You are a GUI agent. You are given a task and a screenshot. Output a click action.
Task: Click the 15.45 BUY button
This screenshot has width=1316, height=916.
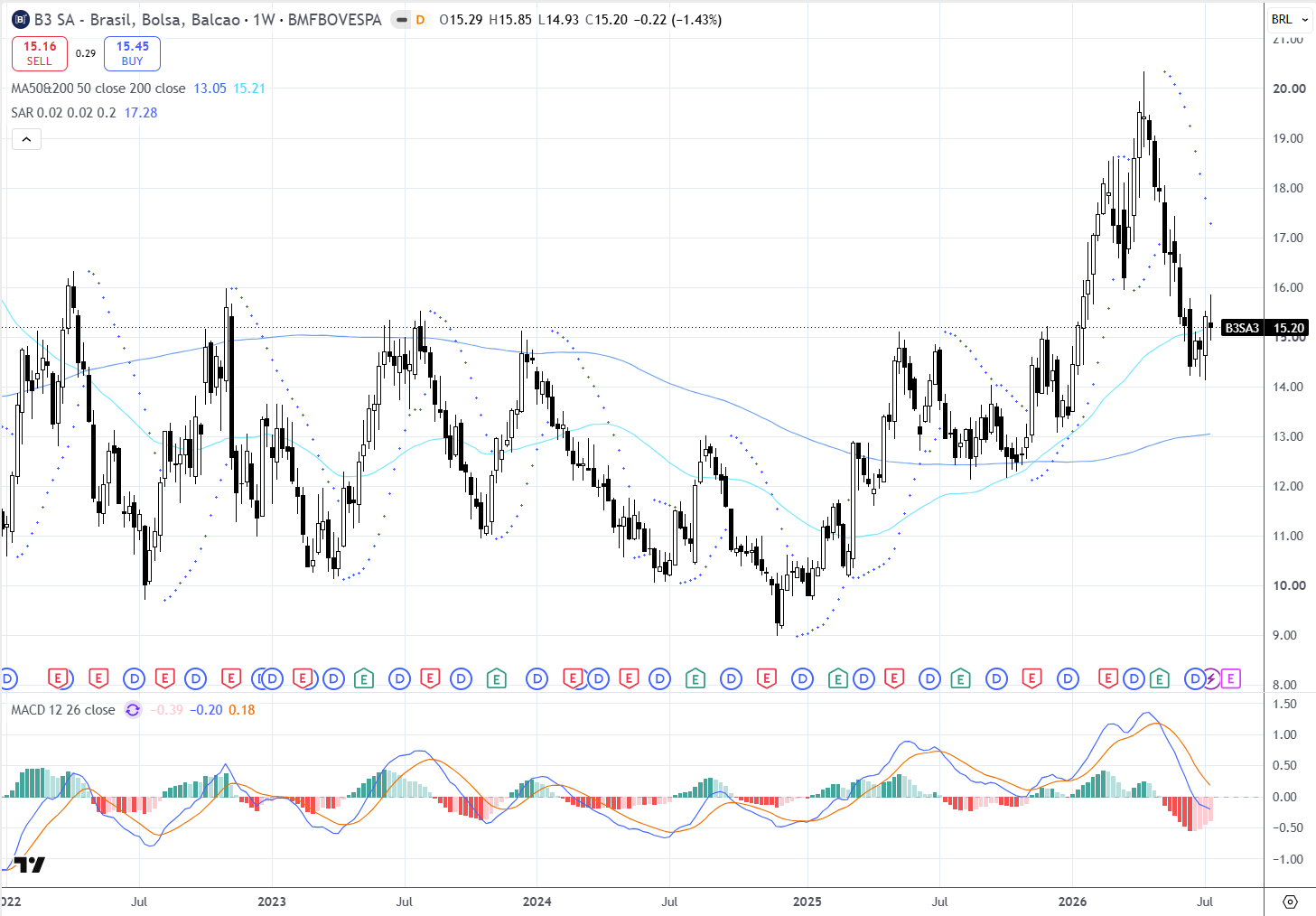(x=132, y=53)
